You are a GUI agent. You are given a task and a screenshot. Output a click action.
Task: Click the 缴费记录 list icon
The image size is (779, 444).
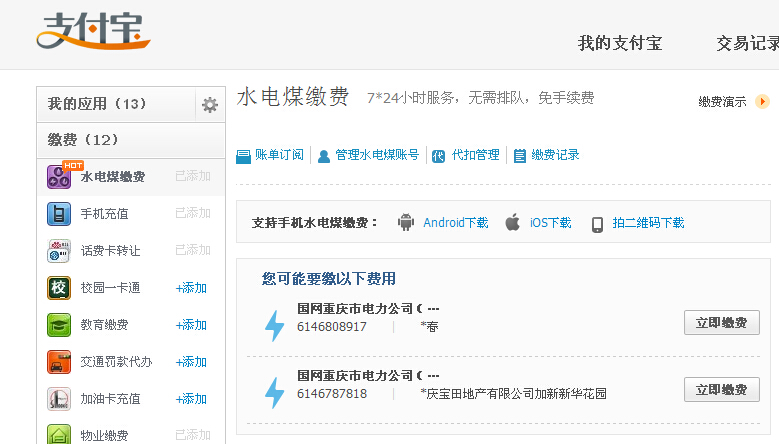(520, 156)
